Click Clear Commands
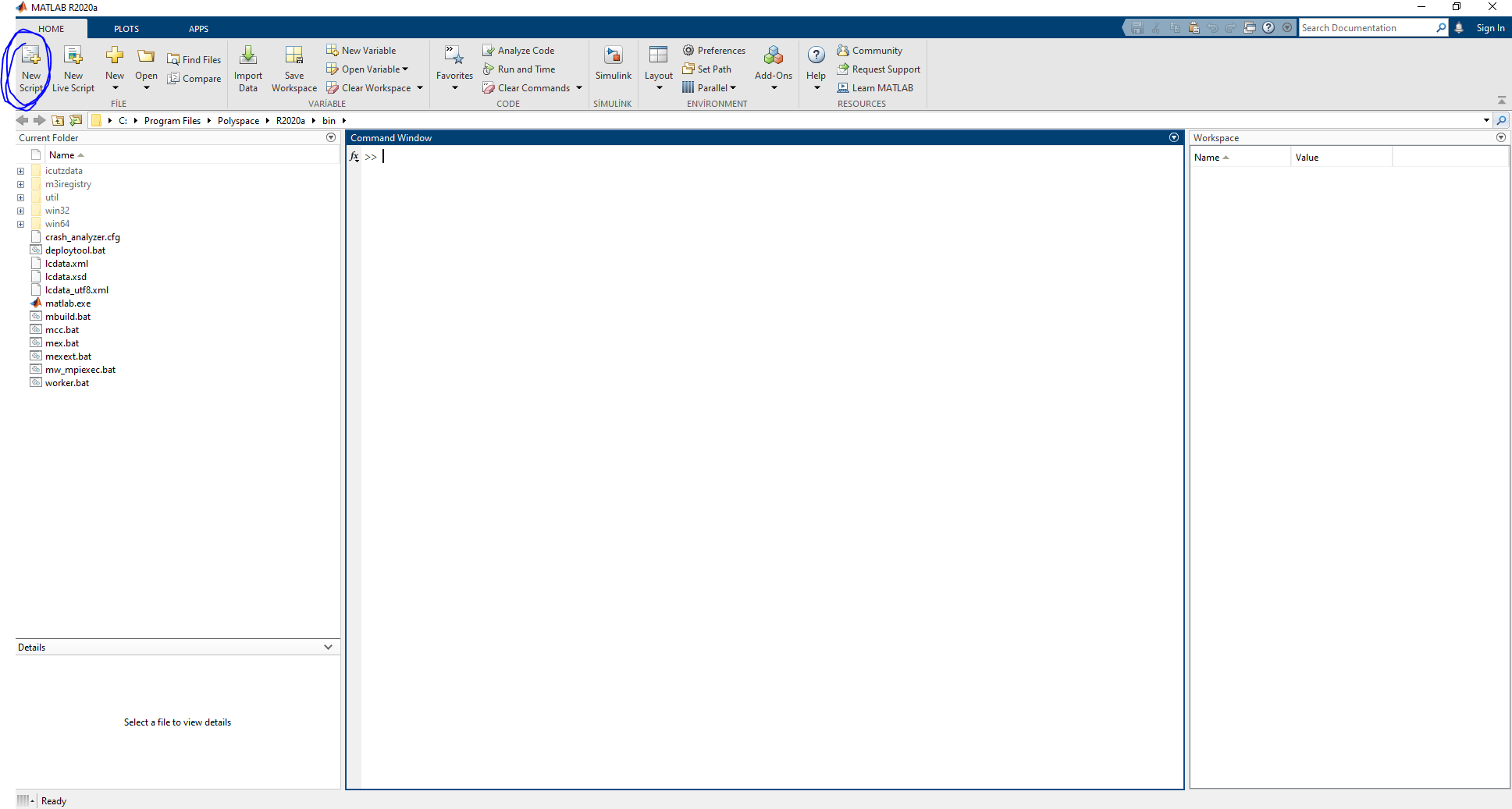The width and height of the screenshot is (1512, 809). 526,87
